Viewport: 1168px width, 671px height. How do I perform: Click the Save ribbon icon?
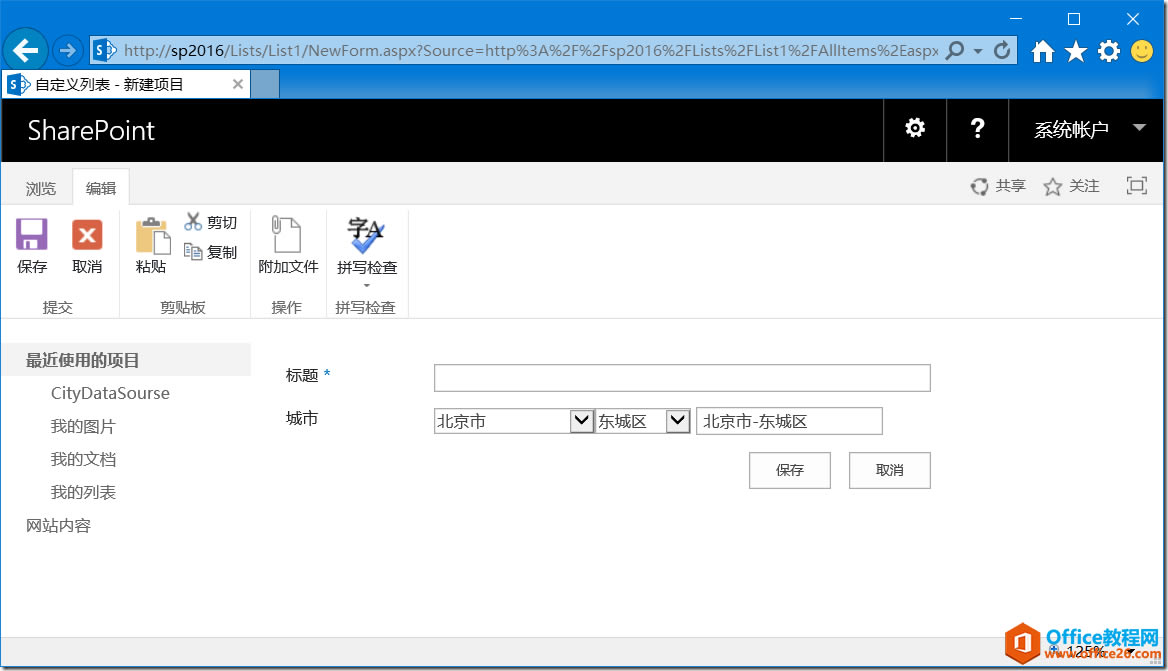[x=32, y=236]
